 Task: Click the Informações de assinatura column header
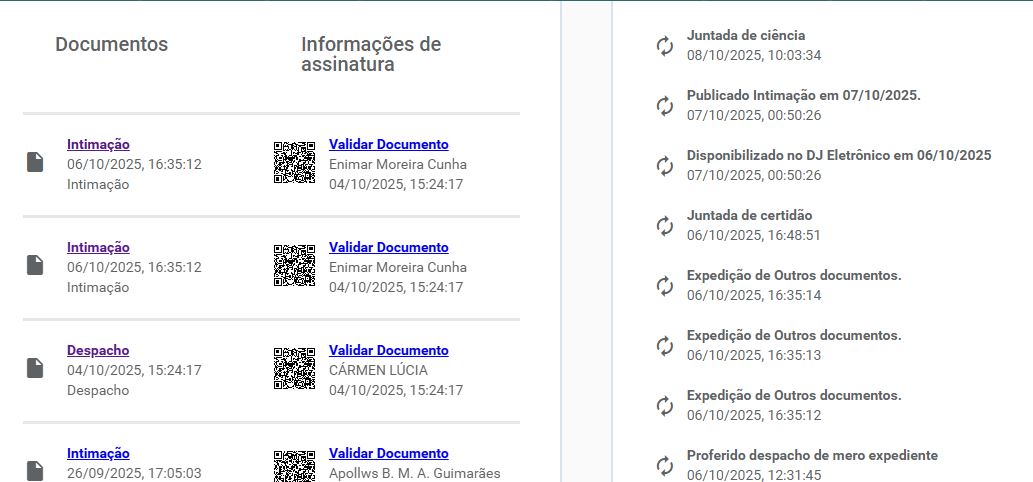point(371,54)
